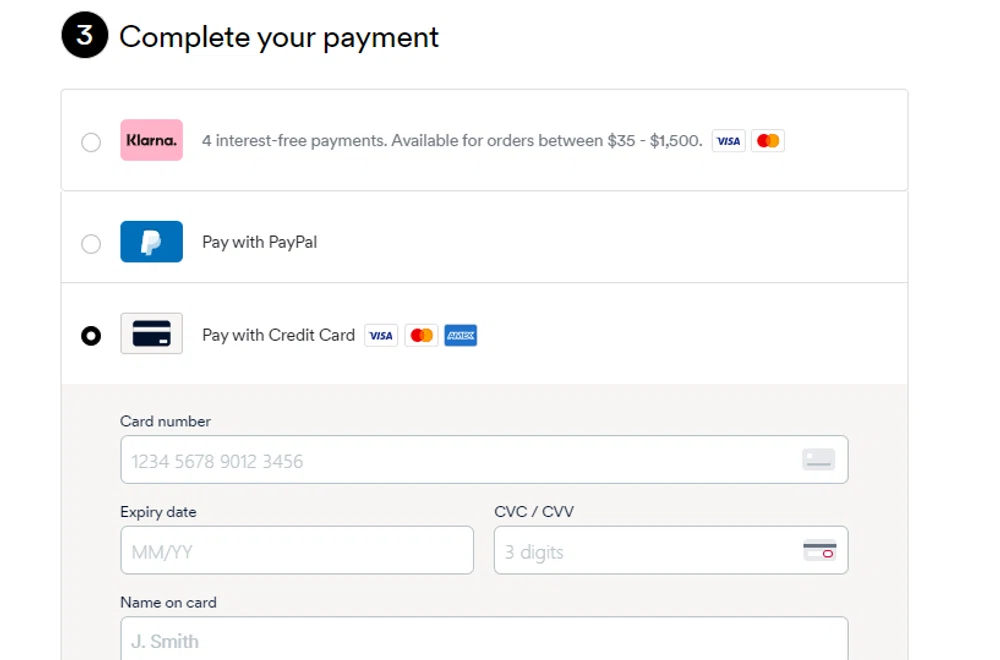
Task: Click the Mastercard badge beside the Klarna option
Action: click(767, 140)
